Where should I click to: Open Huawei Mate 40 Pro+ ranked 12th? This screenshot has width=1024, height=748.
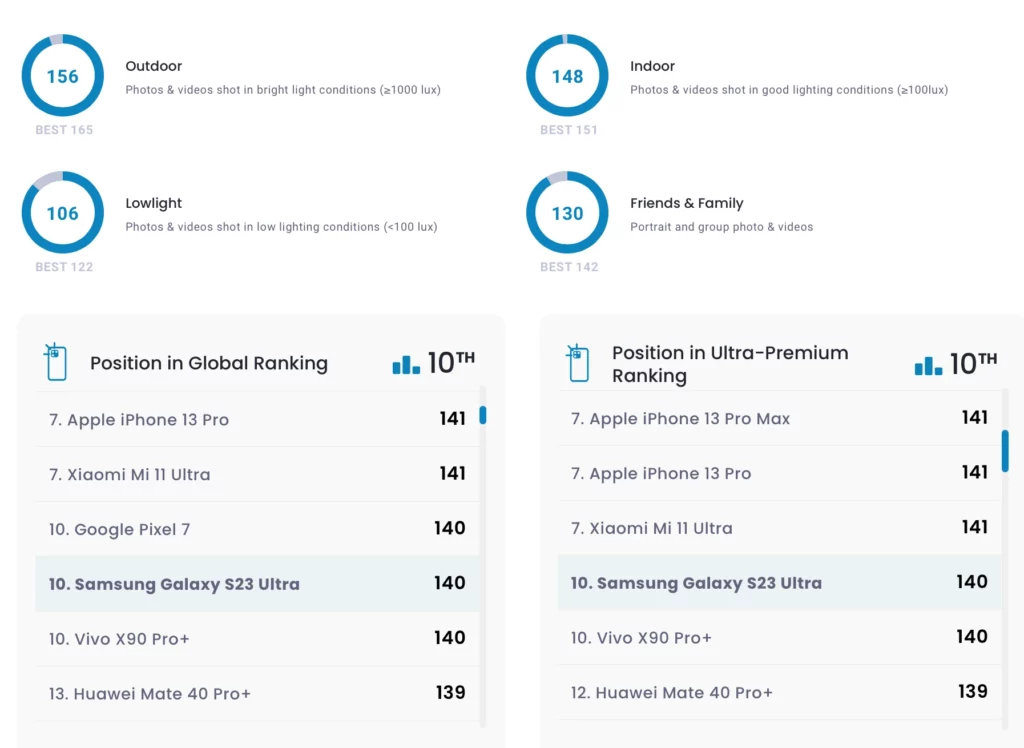[779, 692]
